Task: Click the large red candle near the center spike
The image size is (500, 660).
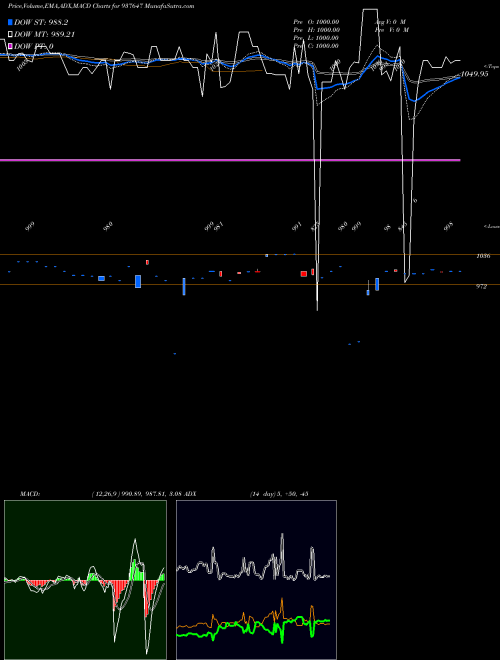Action: click(x=303, y=274)
